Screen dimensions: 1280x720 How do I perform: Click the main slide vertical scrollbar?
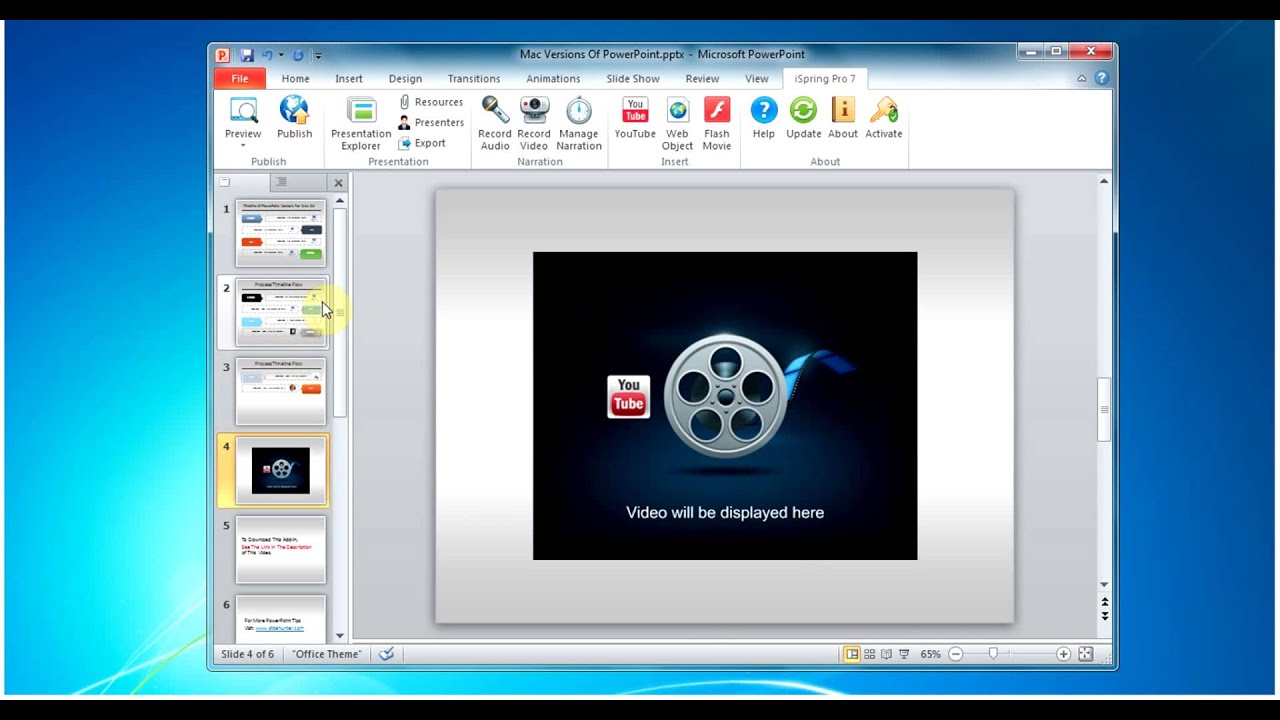pyautogui.click(x=1104, y=408)
